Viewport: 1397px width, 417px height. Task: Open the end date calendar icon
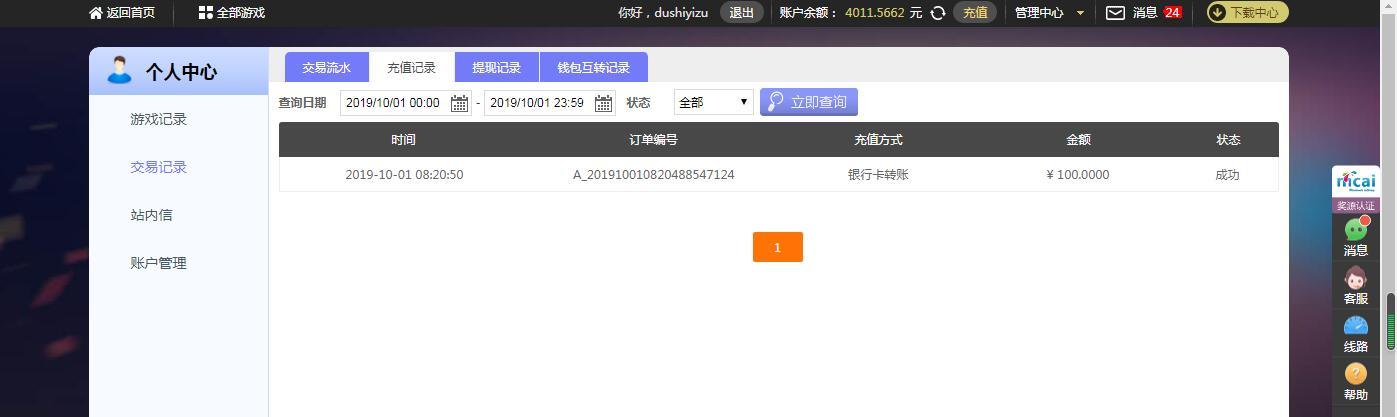click(x=603, y=103)
